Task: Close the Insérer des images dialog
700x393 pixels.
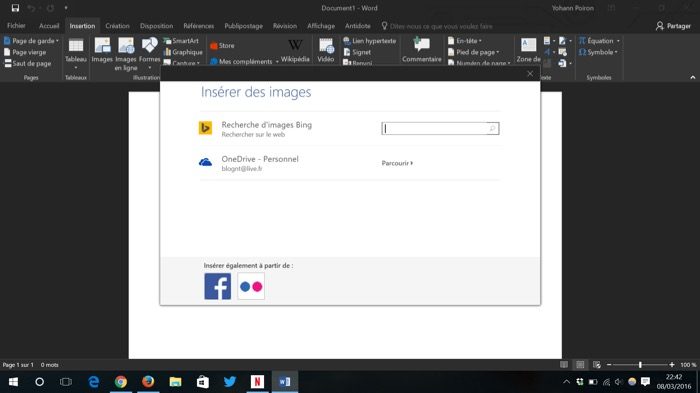Action: (x=530, y=73)
